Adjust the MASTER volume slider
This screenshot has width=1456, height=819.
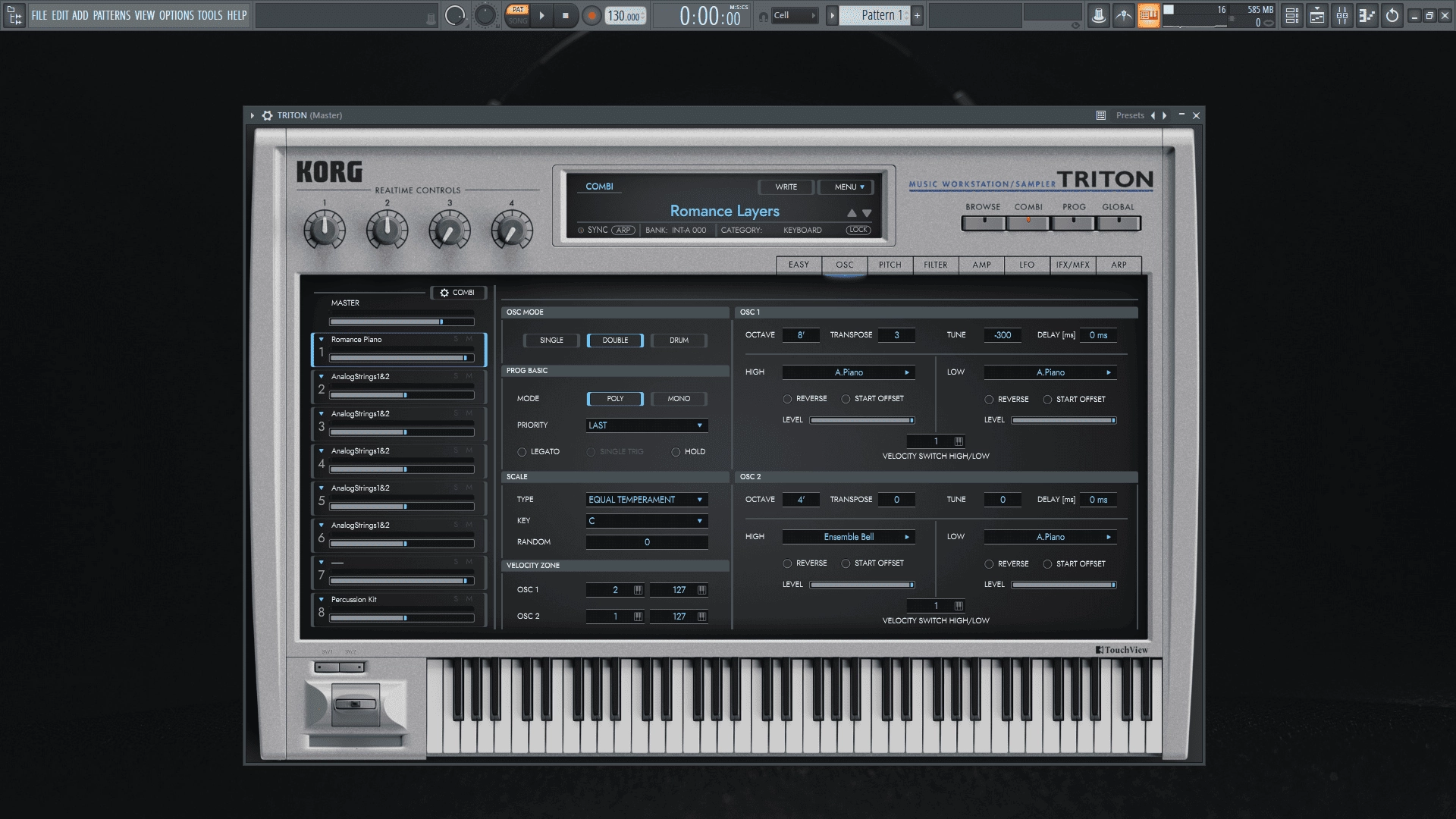(402, 322)
